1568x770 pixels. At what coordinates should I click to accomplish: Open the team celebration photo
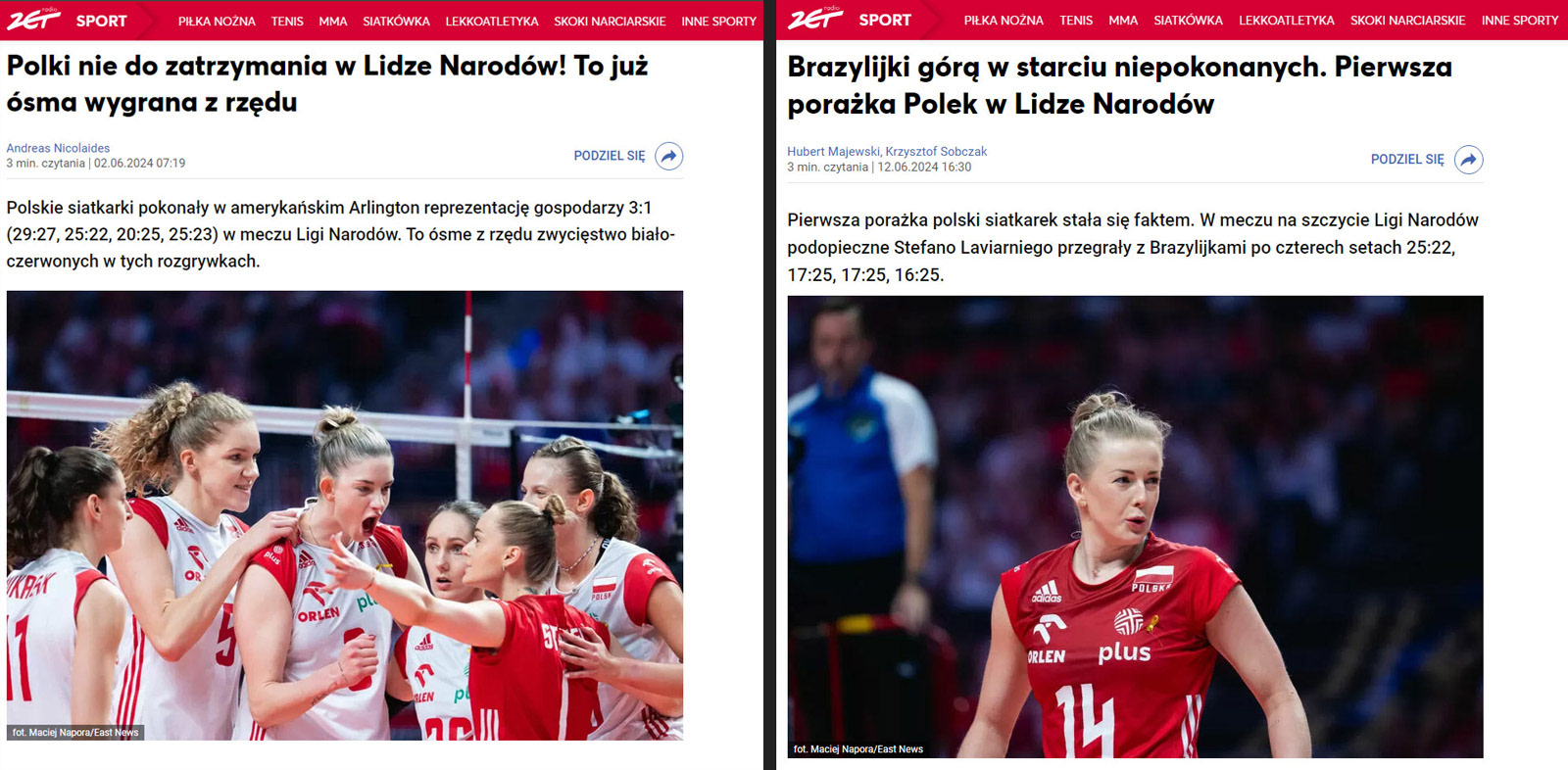click(345, 515)
